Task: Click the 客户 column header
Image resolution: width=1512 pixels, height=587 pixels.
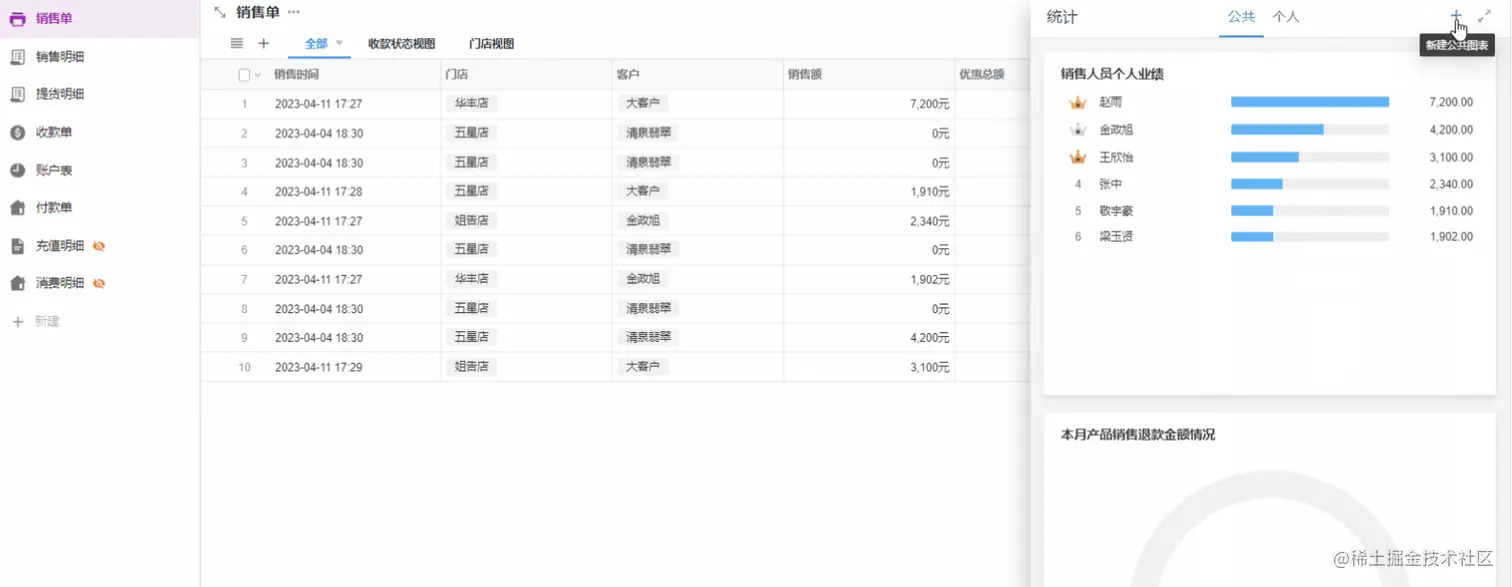Action: [x=628, y=74]
